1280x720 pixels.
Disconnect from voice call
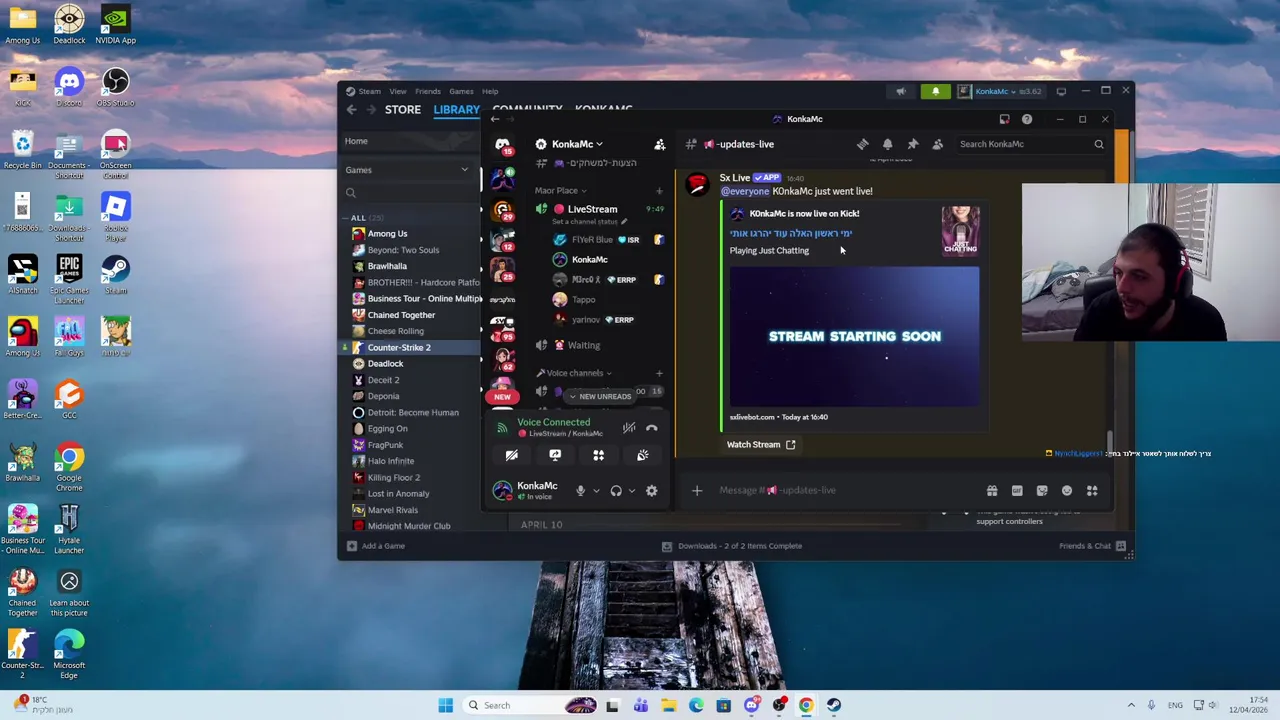coord(652,428)
